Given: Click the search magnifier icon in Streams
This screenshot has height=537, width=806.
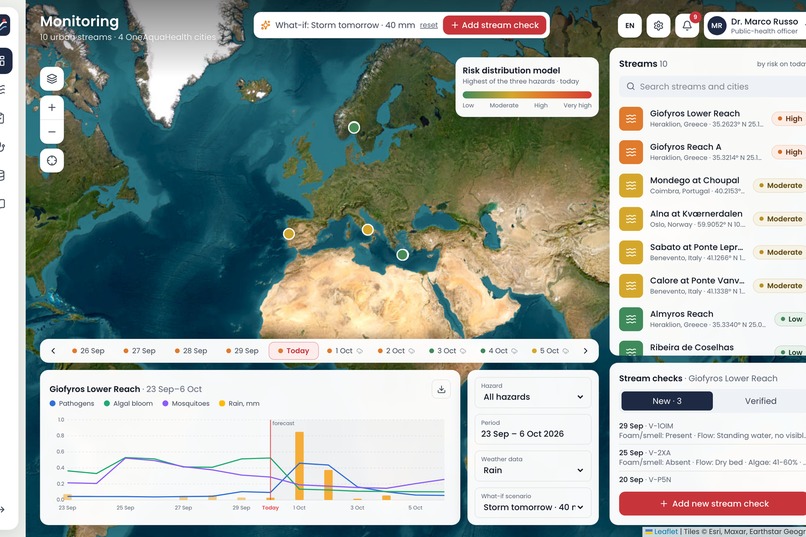Looking at the screenshot, I should pyautogui.click(x=630, y=86).
